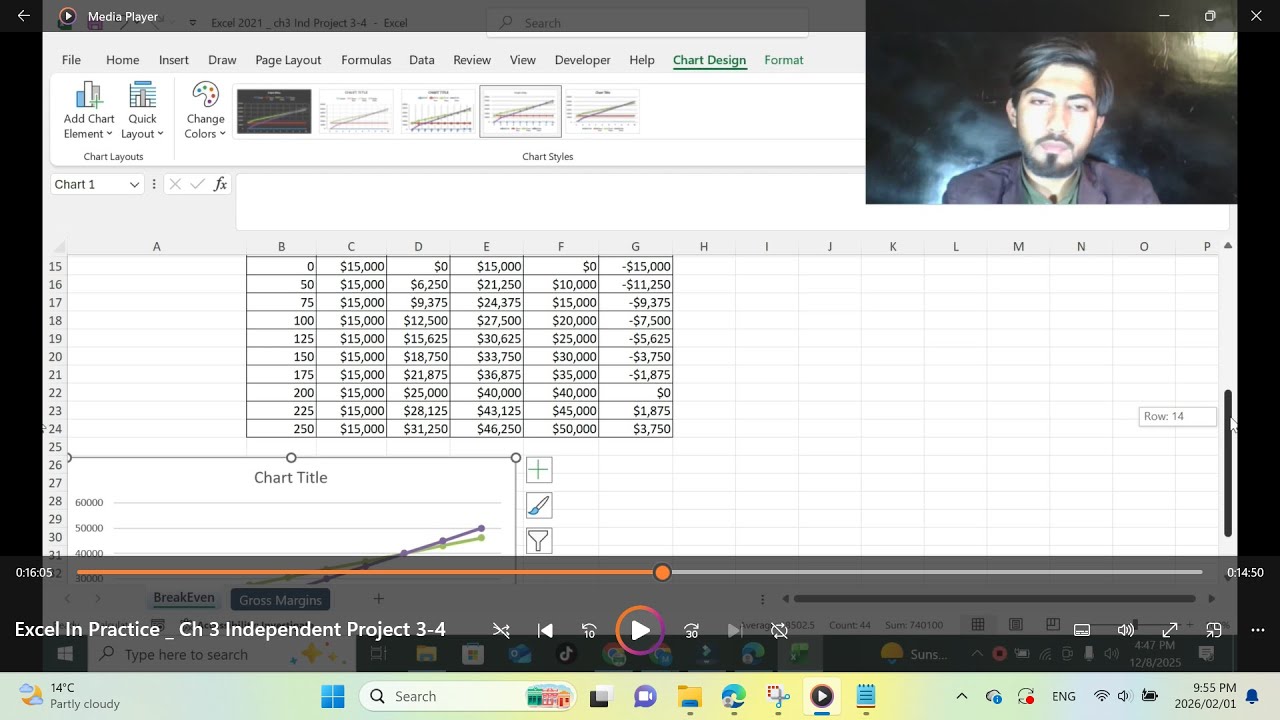Screen dimensions: 1280x720
Task: Open the View tab
Action: click(523, 60)
